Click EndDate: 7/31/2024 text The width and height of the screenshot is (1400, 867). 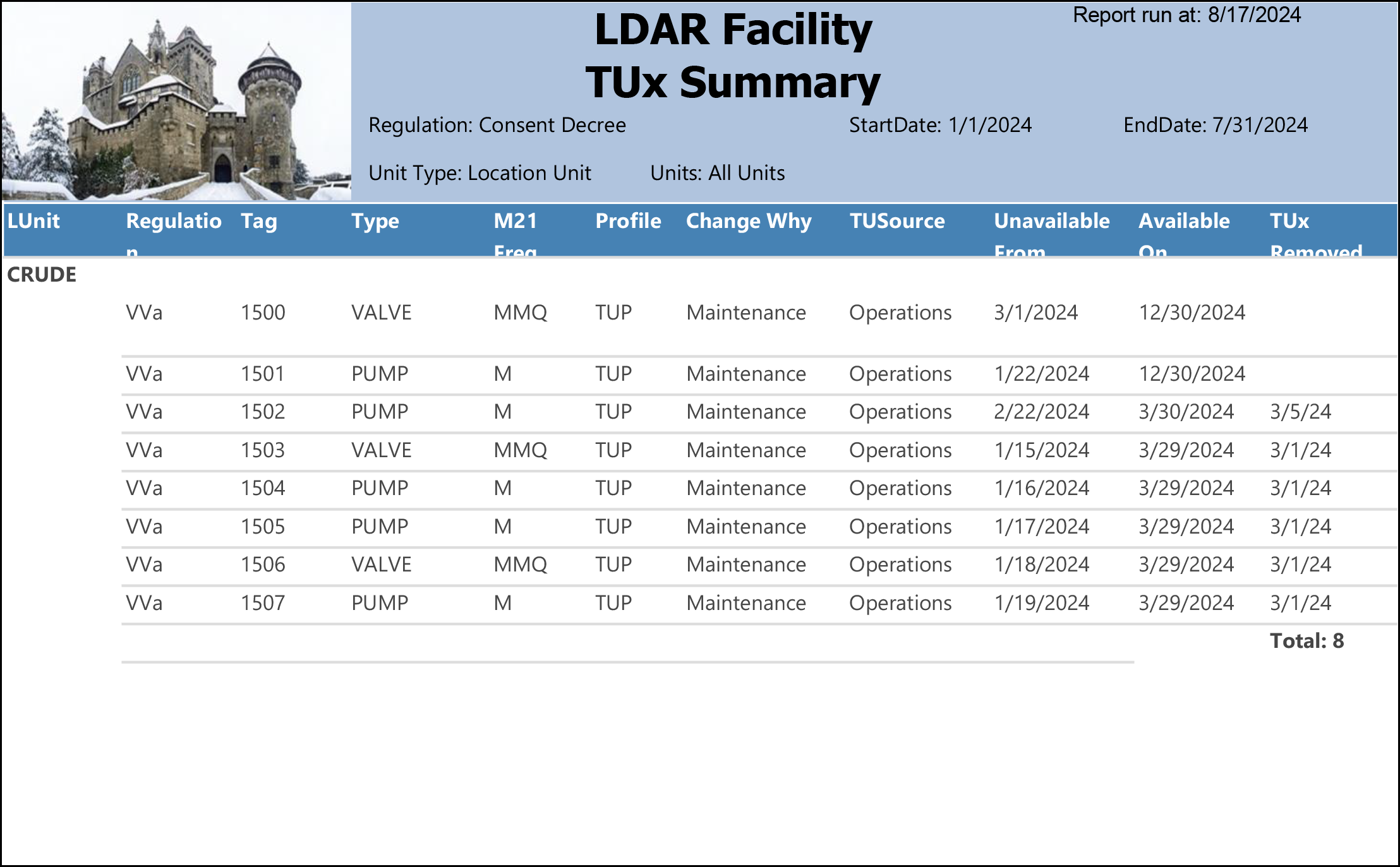point(1216,125)
